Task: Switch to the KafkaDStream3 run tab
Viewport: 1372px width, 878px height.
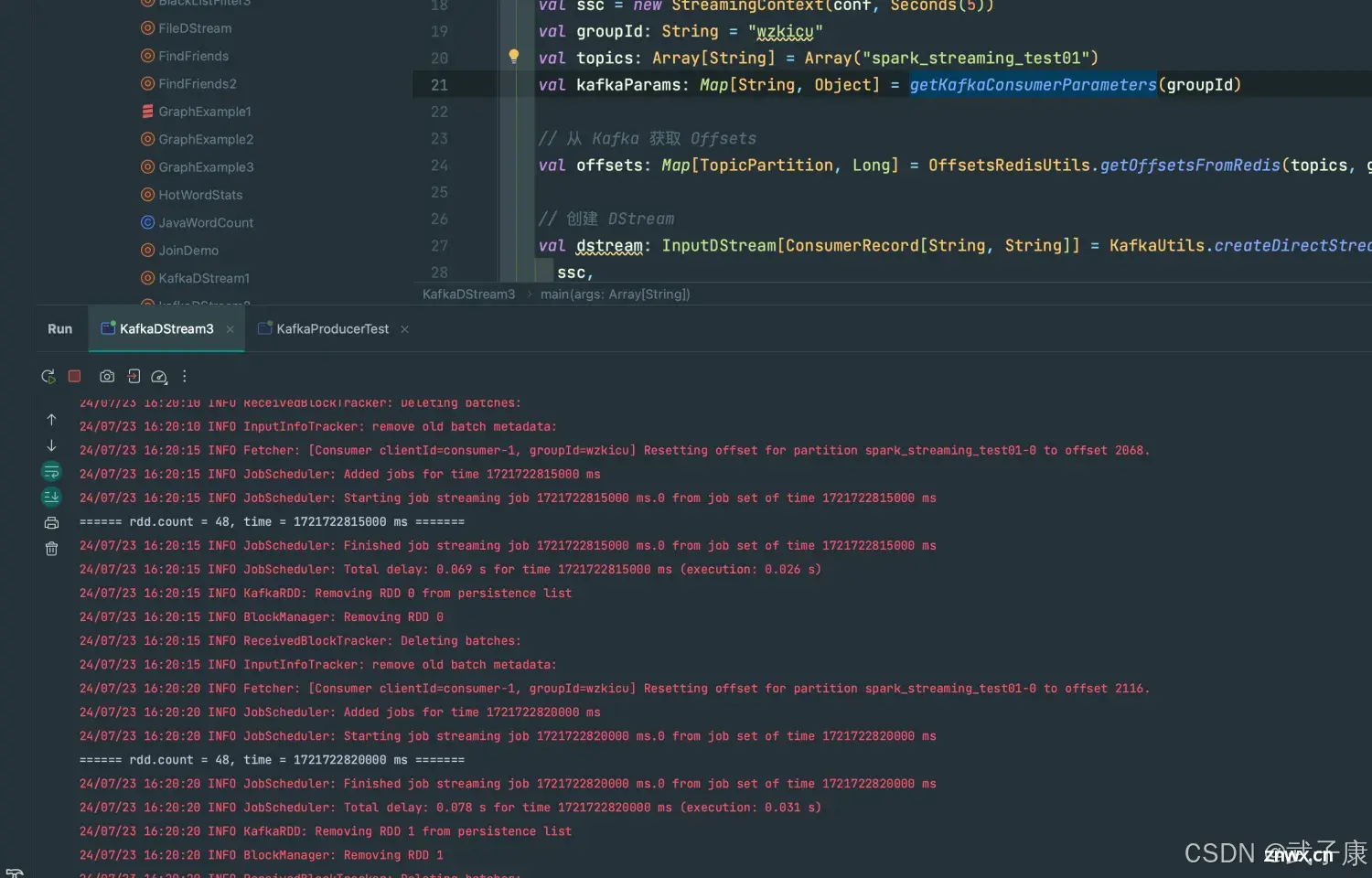Action: [x=166, y=328]
